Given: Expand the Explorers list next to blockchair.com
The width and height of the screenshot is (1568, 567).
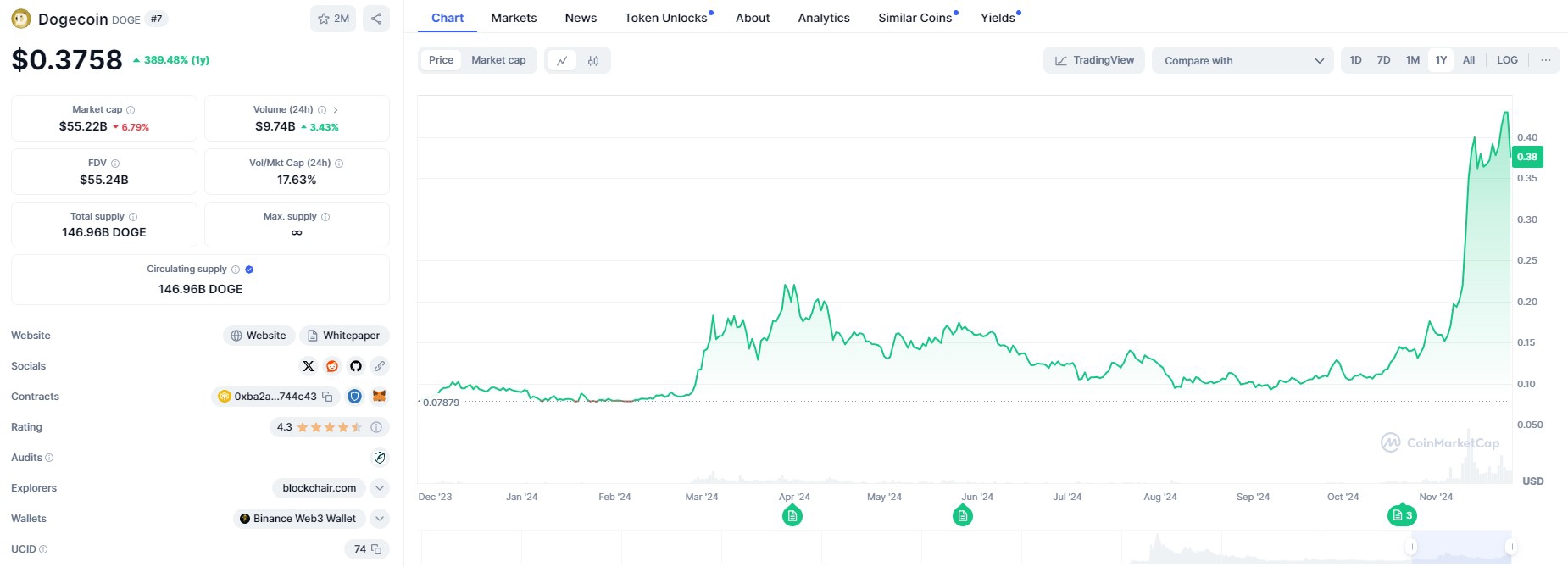Looking at the screenshot, I should (380, 488).
